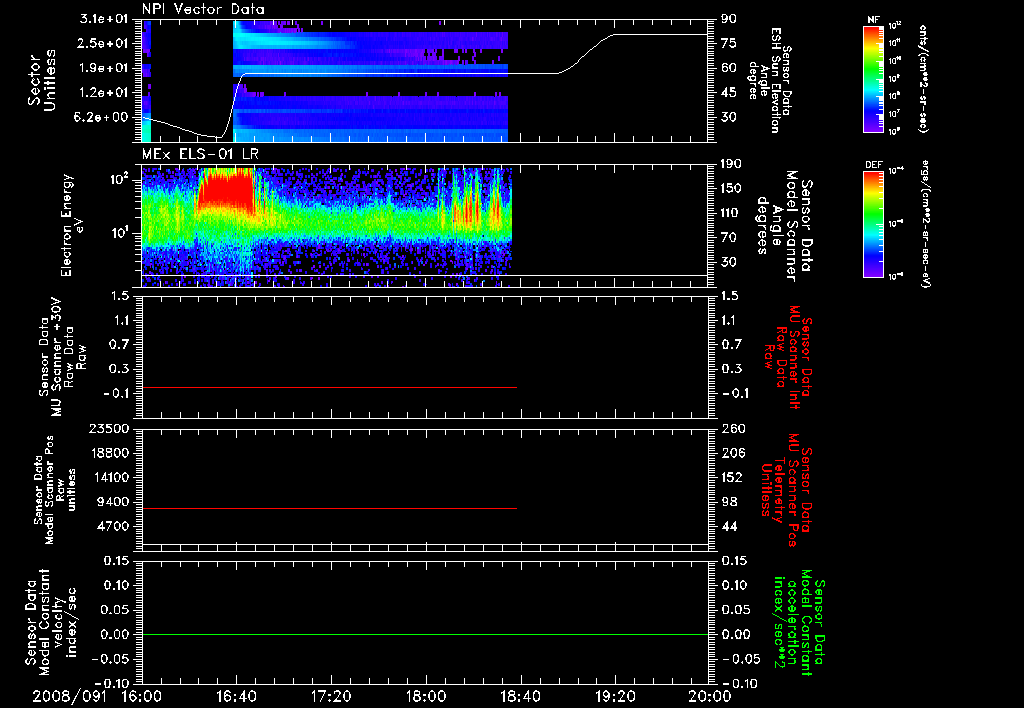
Task: Click the red line in scanner position panel
Action: point(329,508)
